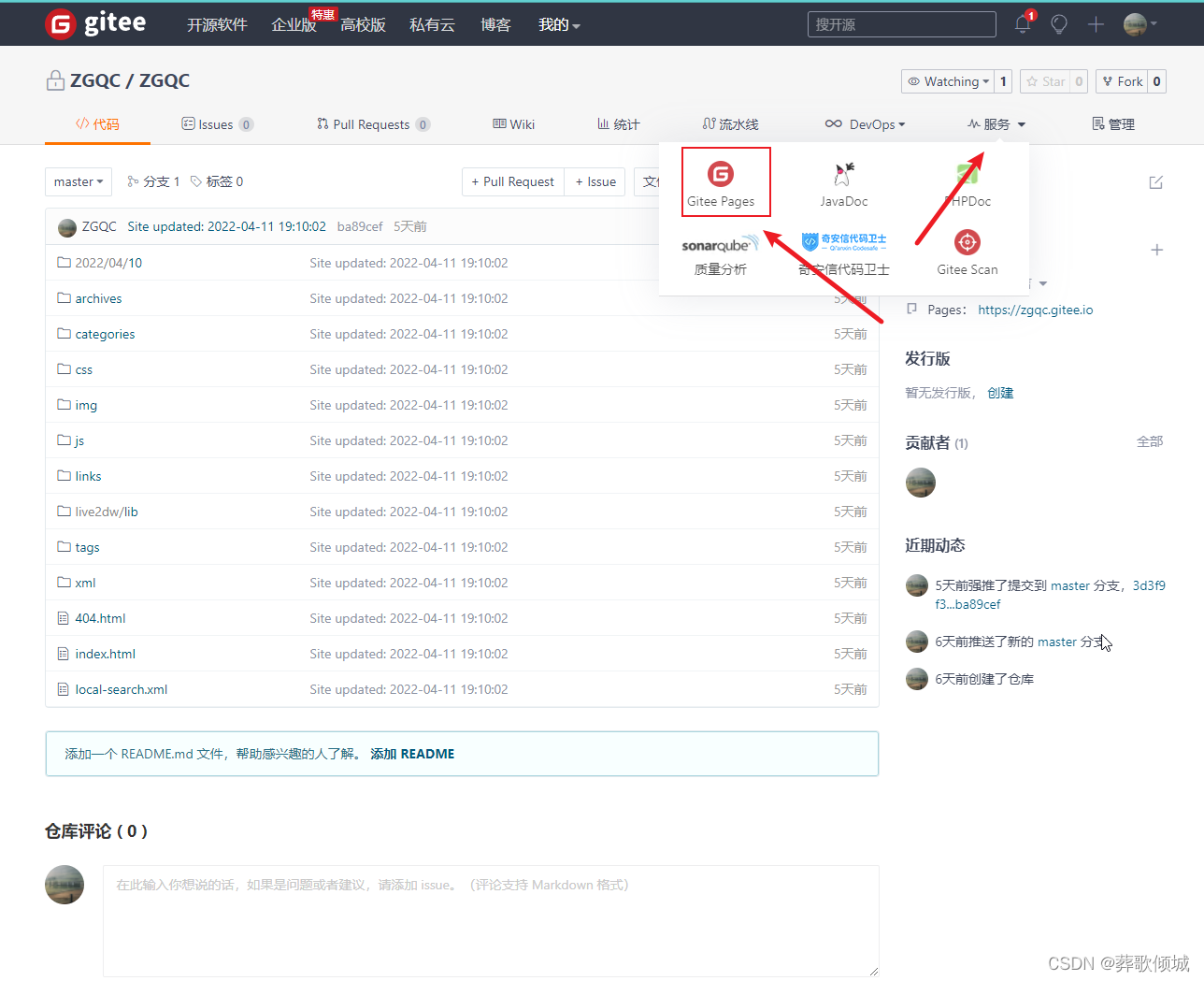Click the 创建 release link

pos(1000,393)
